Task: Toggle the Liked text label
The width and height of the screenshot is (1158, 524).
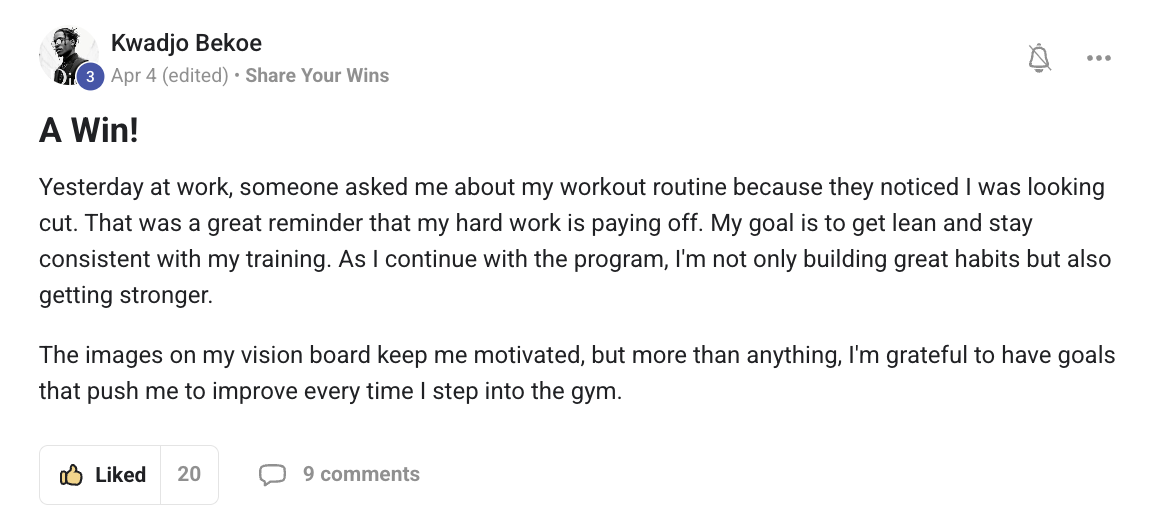Action: (121, 475)
